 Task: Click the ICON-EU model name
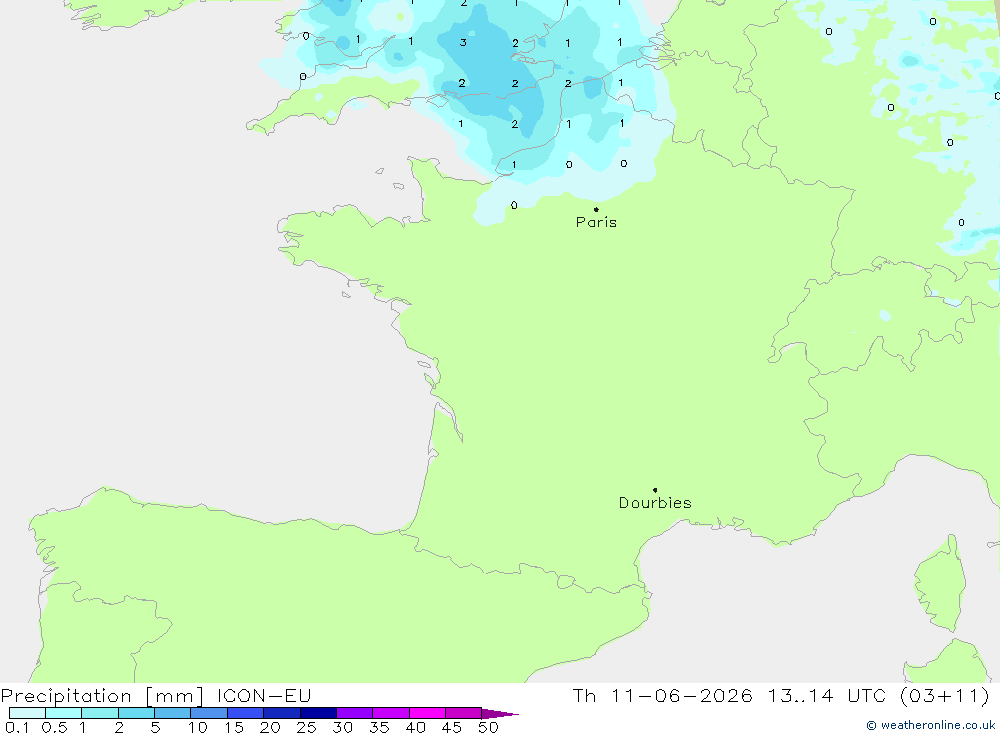point(264,695)
